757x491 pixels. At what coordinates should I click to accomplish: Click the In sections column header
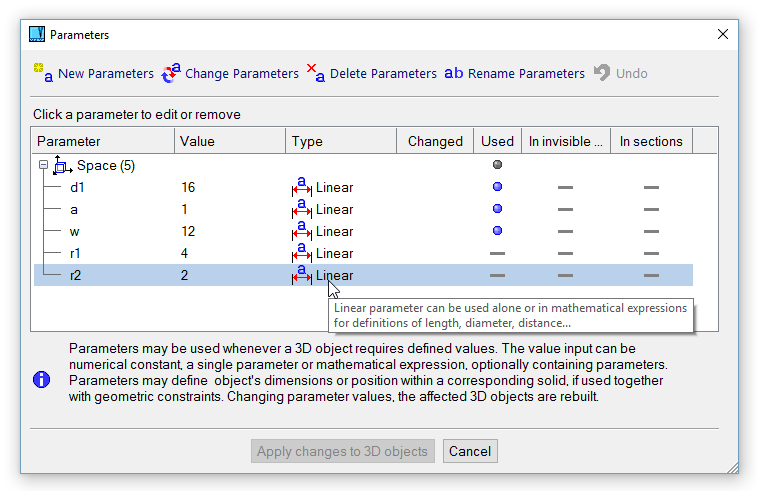point(651,141)
